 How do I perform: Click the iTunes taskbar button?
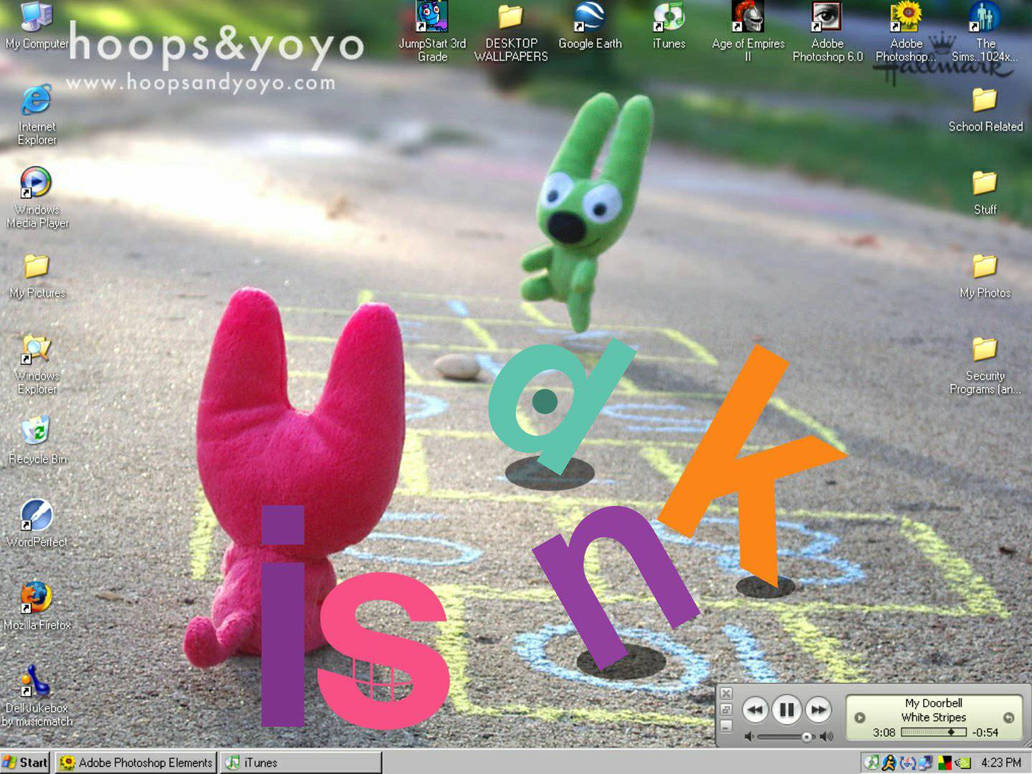301,762
